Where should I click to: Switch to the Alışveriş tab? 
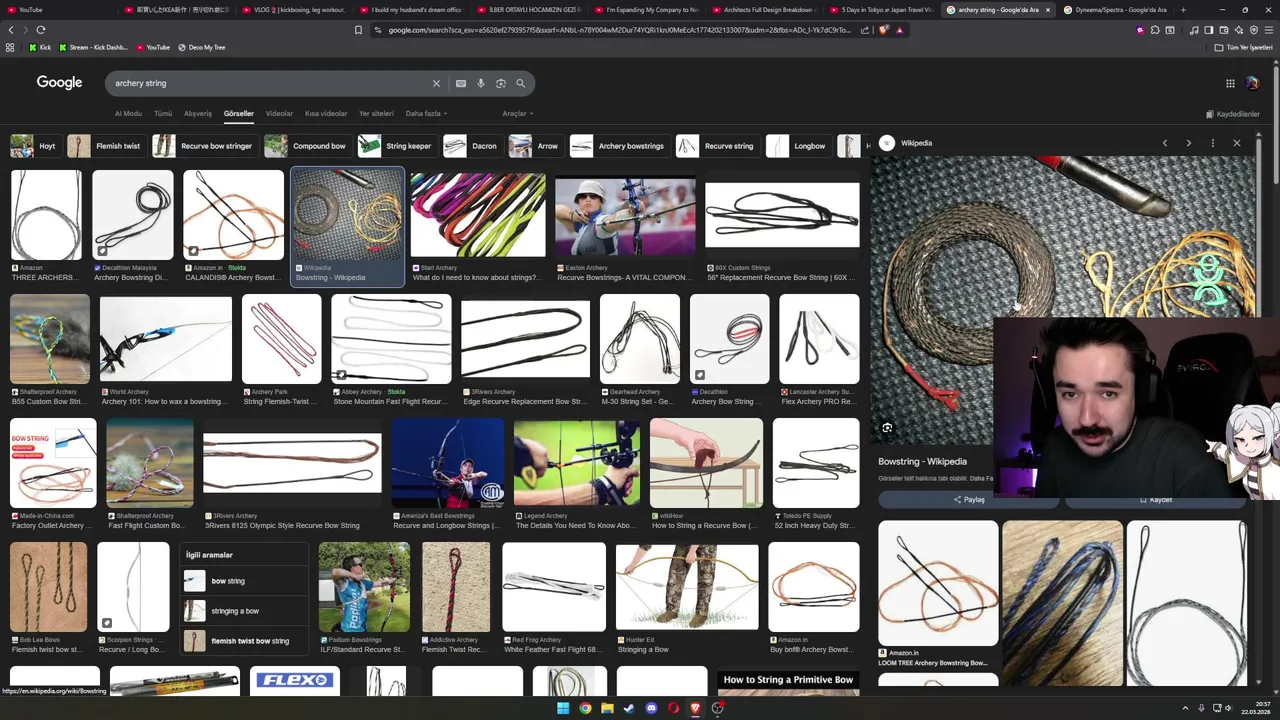(198, 114)
